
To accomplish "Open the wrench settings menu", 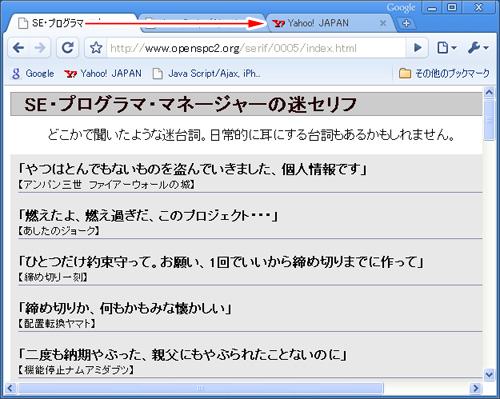I will (478, 48).
